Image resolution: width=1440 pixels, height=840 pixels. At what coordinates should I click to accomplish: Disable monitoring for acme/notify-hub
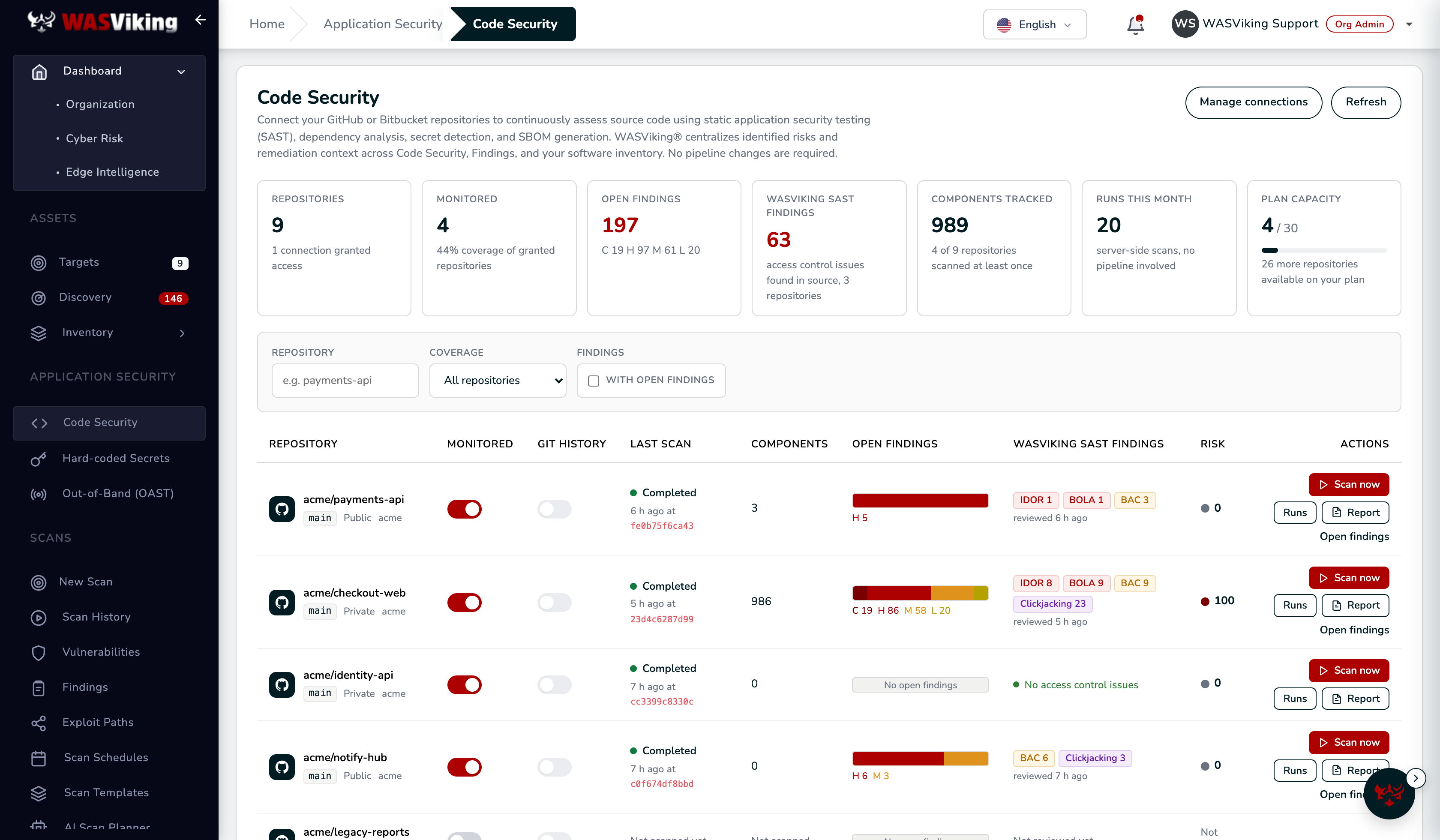[x=464, y=767]
